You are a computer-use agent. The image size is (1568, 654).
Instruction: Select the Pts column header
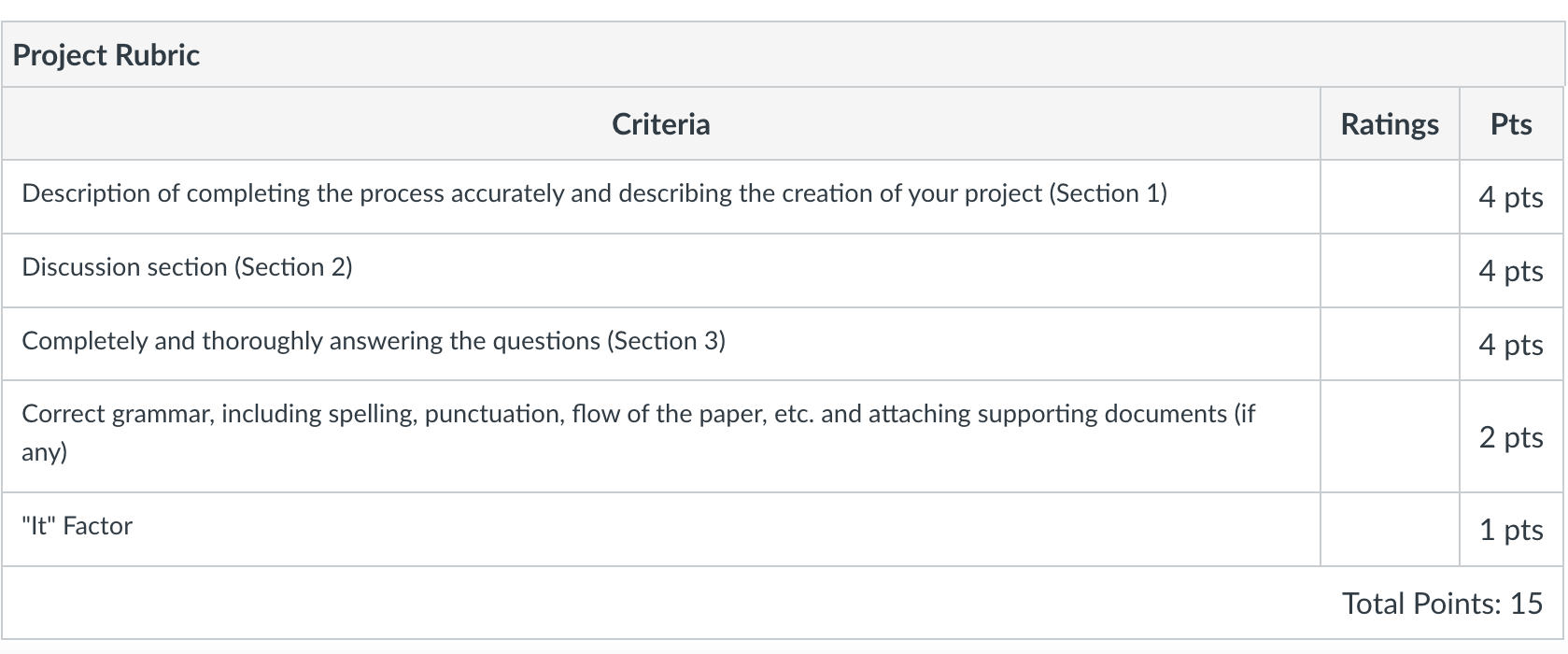pyautogui.click(x=1510, y=124)
